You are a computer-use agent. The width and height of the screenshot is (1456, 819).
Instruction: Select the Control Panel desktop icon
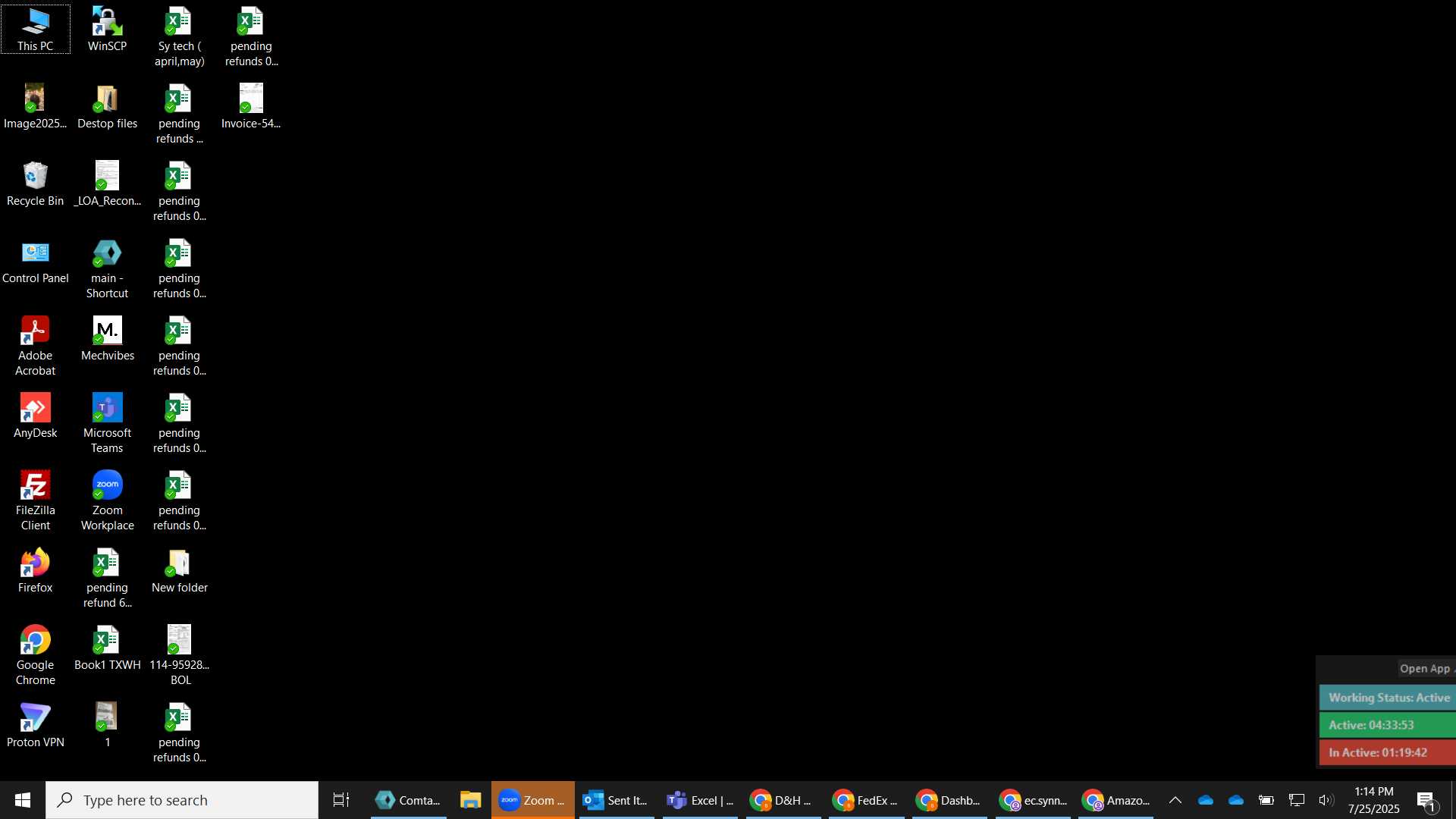36,262
